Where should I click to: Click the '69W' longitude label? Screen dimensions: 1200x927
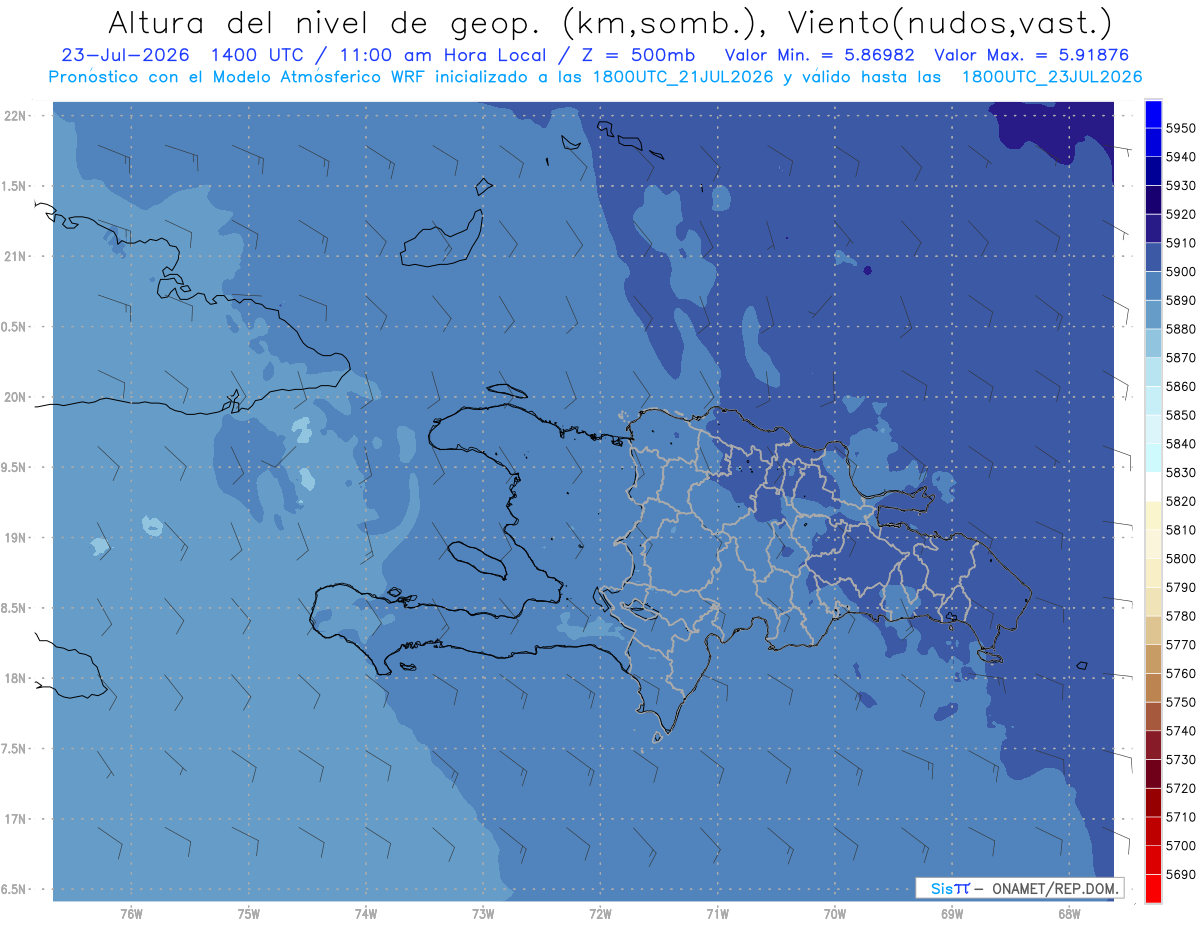tap(952, 913)
